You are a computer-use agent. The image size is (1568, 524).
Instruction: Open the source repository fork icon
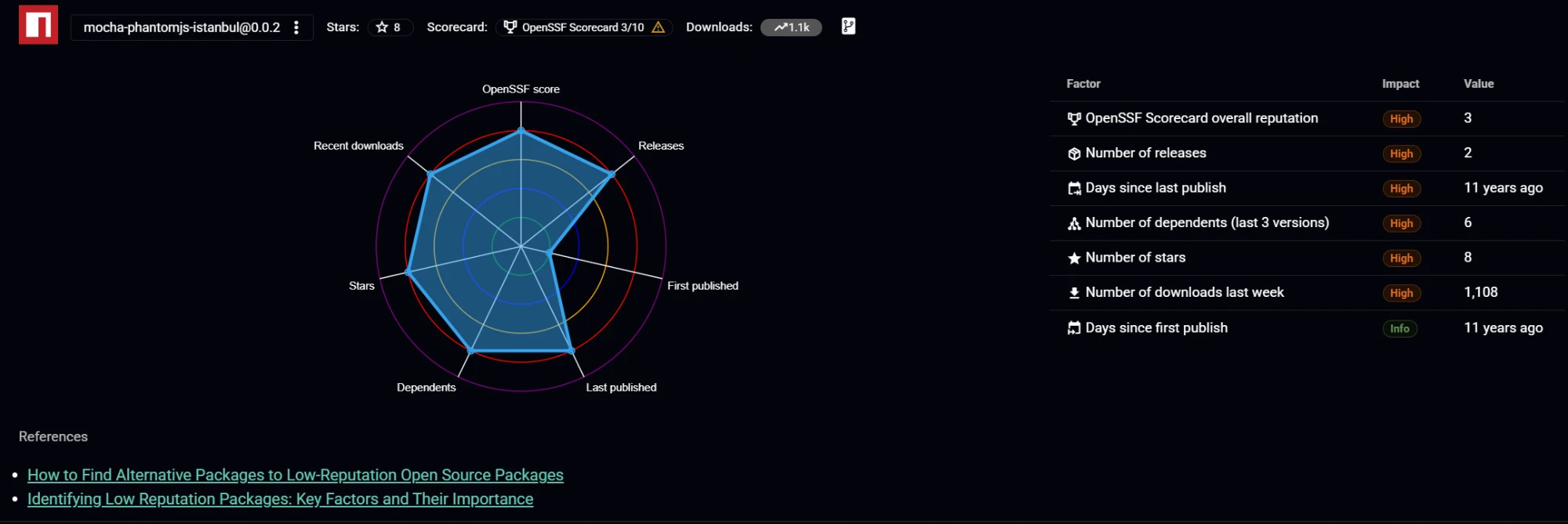(848, 27)
